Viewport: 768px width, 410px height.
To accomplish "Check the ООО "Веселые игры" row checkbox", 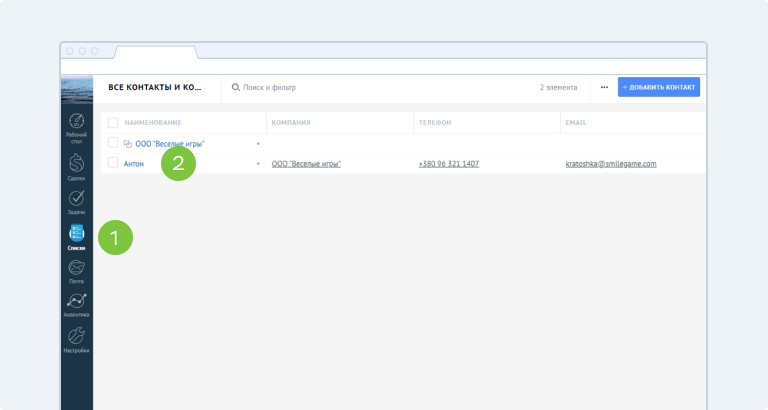I will [113, 143].
